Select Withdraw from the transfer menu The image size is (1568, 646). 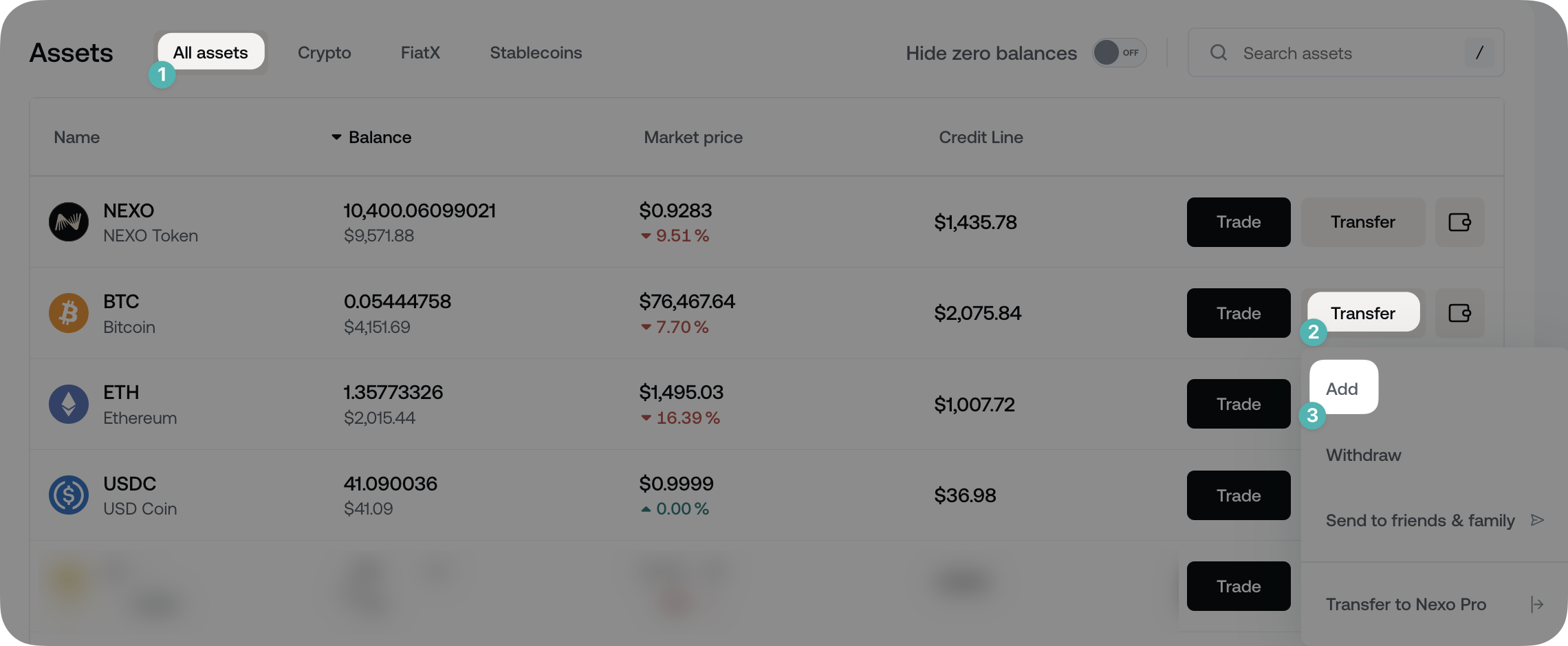[x=1363, y=455]
